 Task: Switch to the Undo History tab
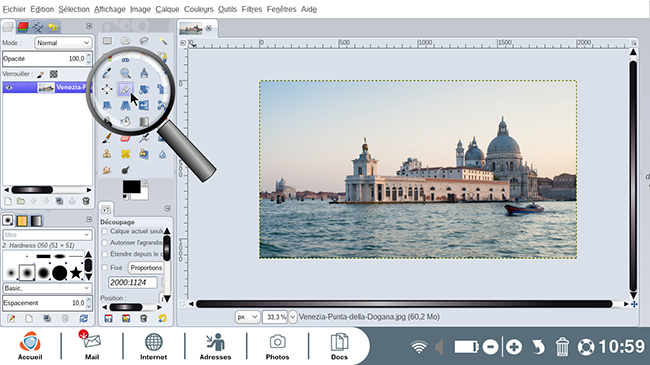[x=53, y=27]
